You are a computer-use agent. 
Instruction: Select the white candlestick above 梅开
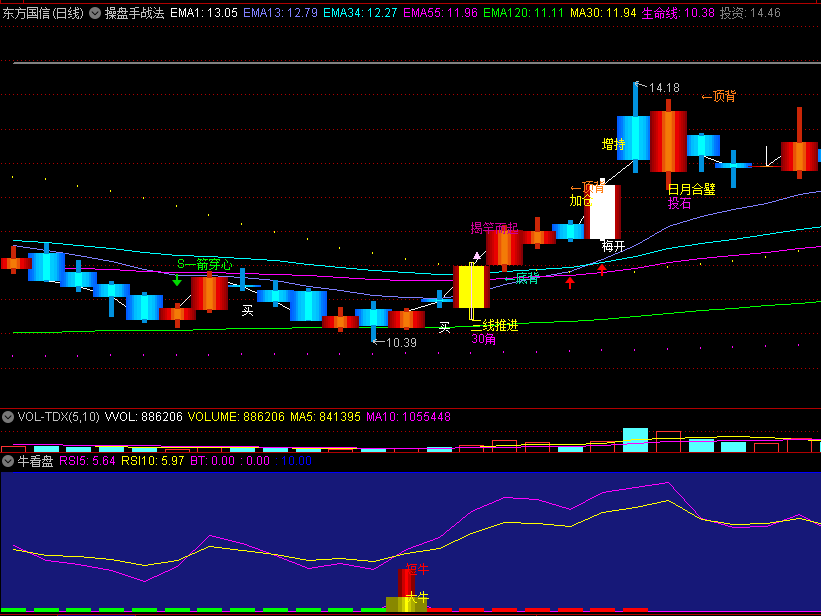(x=603, y=212)
